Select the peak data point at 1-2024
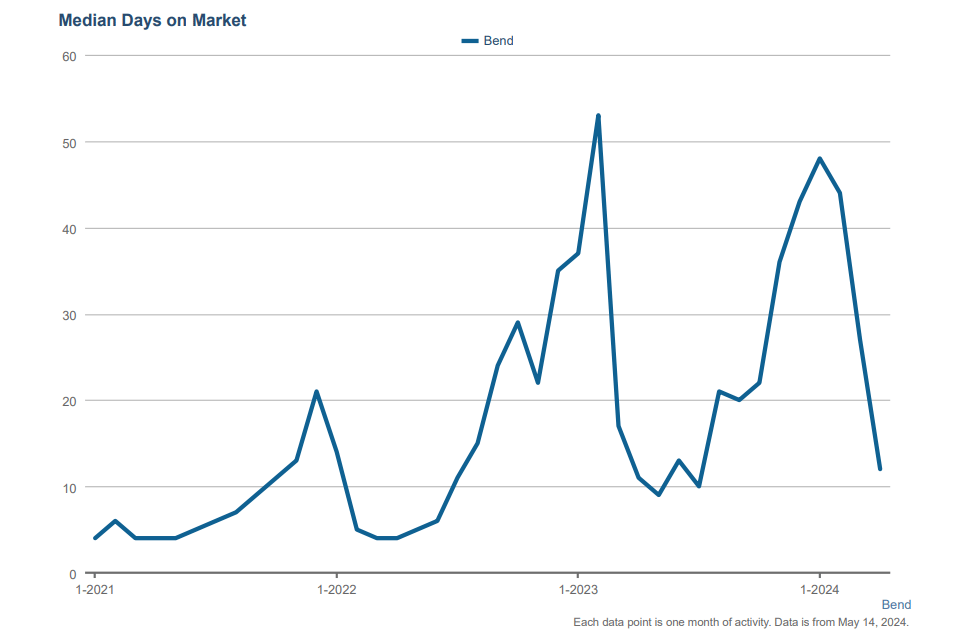 coord(820,159)
